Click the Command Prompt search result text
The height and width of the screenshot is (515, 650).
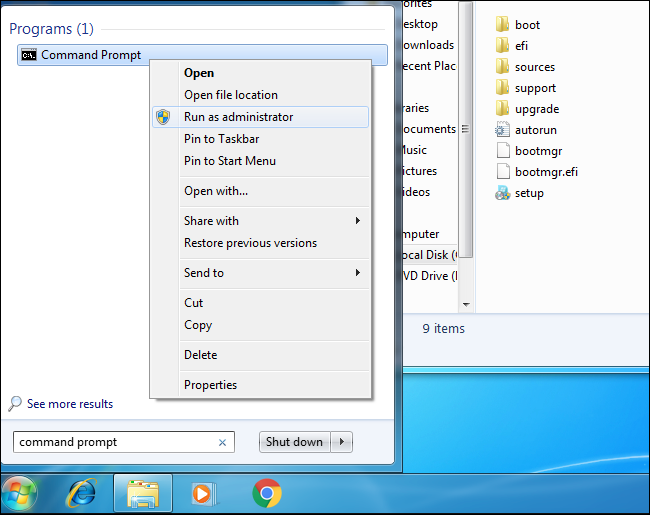pyautogui.click(x=91, y=55)
